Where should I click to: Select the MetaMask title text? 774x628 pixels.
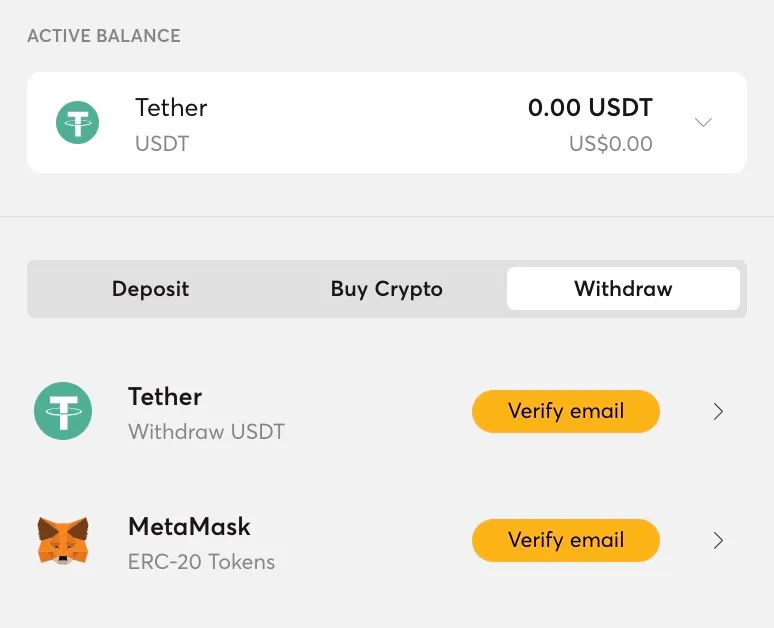(189, 526)
